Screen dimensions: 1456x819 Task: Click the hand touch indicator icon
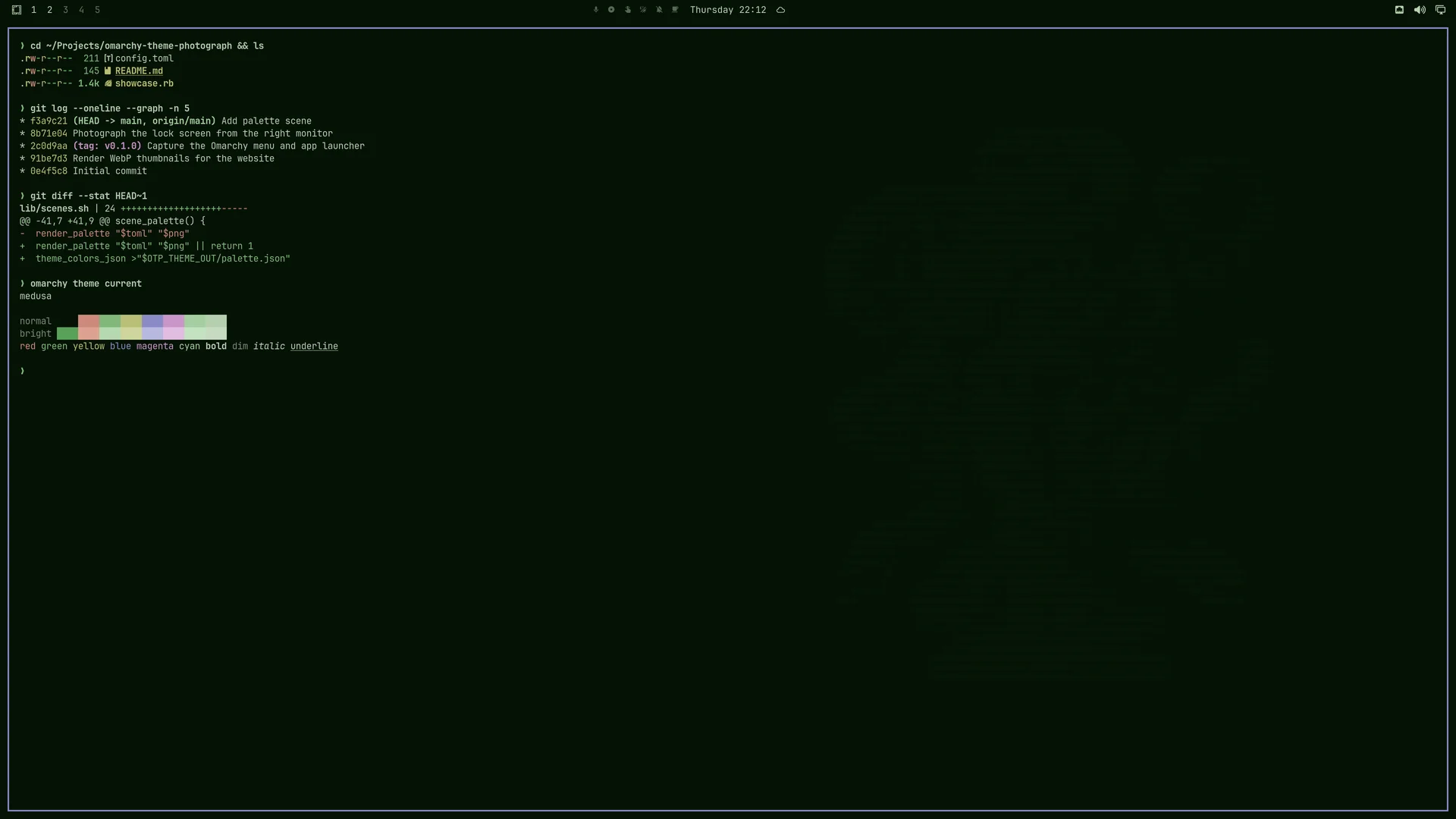(628, 10)
